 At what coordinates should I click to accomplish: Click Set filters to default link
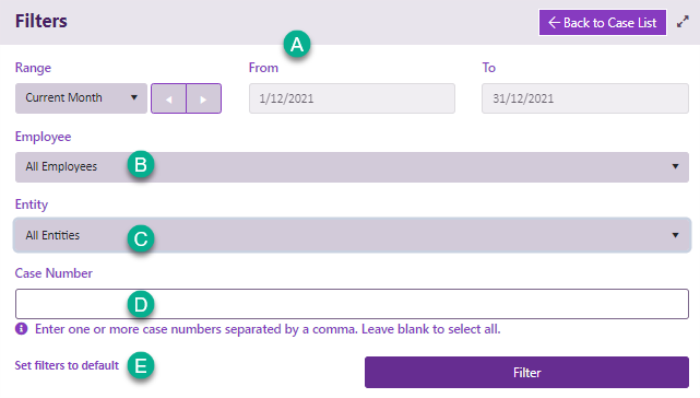pos(67,365)
